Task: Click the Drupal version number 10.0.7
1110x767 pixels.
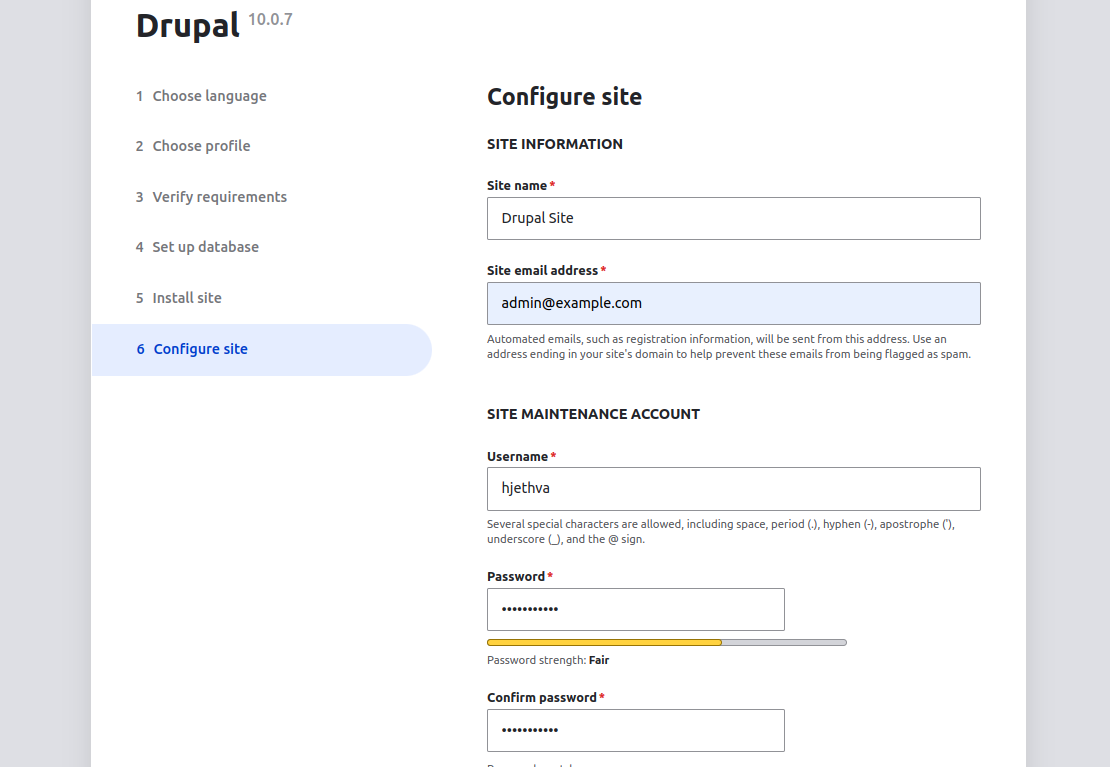Action: coord(270,19)
